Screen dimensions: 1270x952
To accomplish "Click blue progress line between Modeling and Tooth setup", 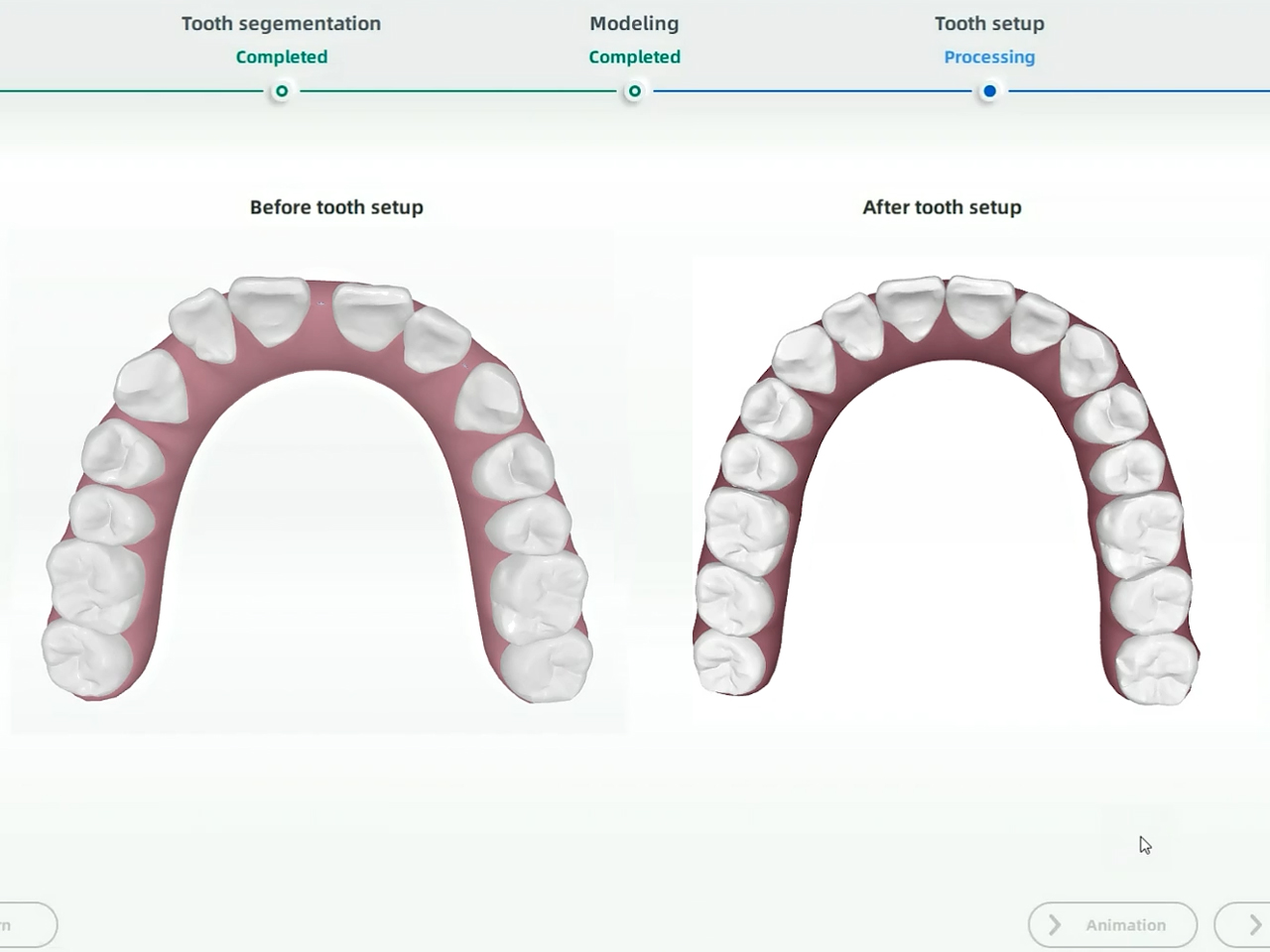I will (812, 91).
